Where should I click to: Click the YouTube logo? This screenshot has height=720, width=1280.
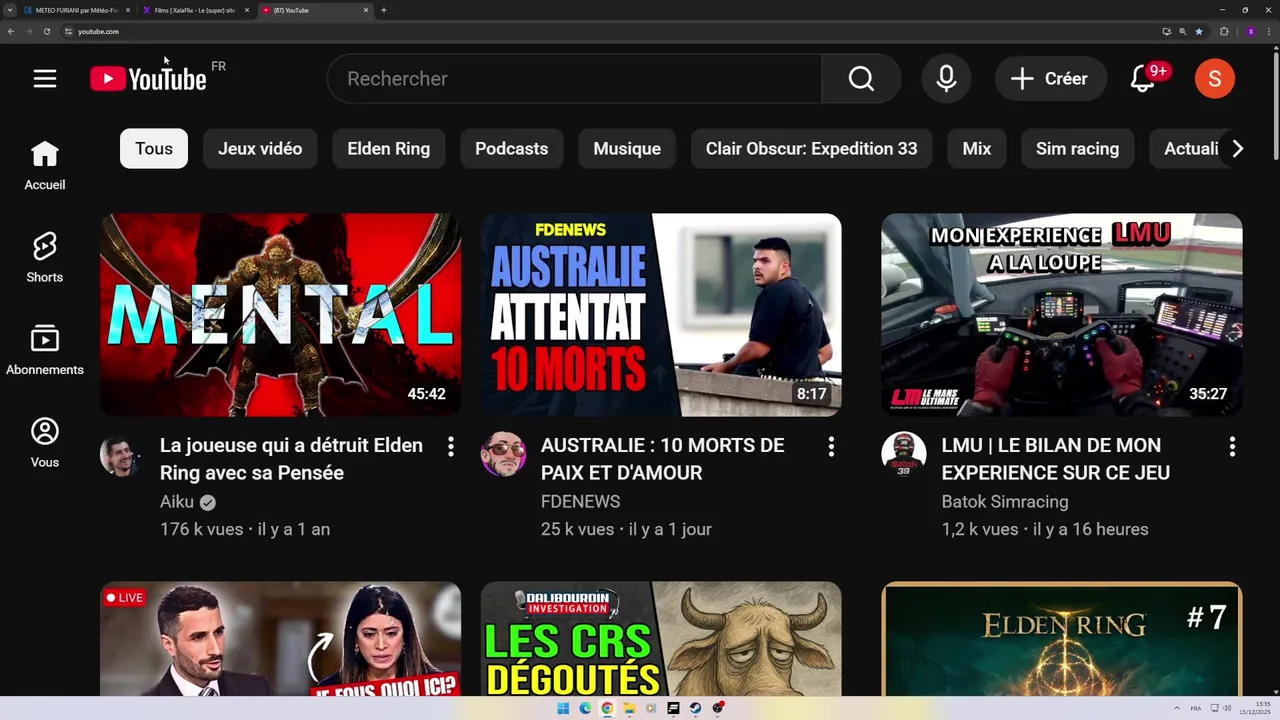click(x=148, y=79)
